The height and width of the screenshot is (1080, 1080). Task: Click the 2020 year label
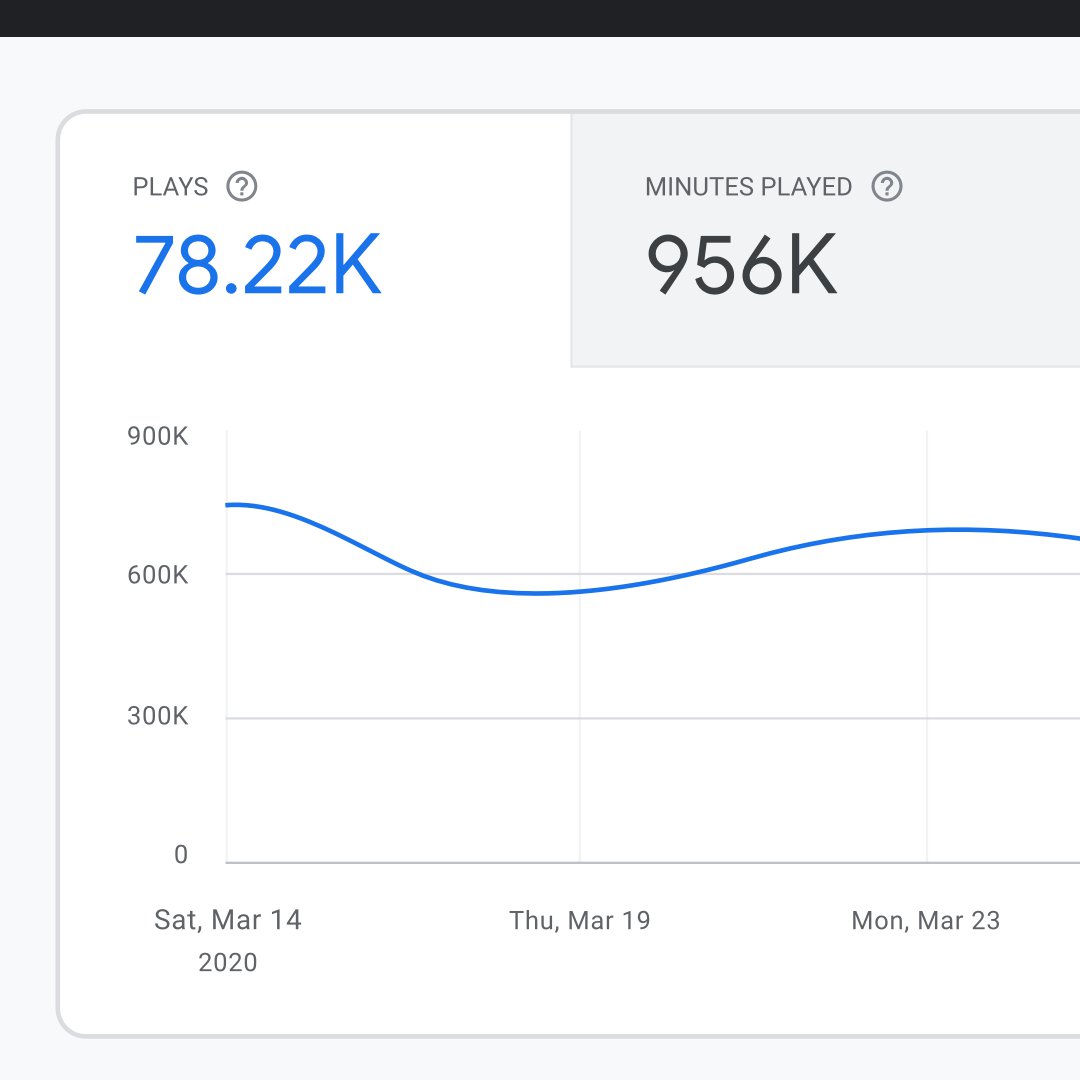(228, 962)
